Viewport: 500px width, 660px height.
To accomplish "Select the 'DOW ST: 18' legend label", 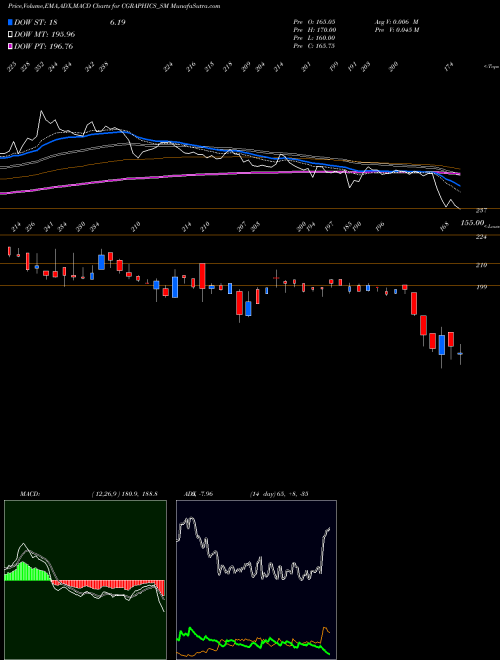I will point(36,22).
